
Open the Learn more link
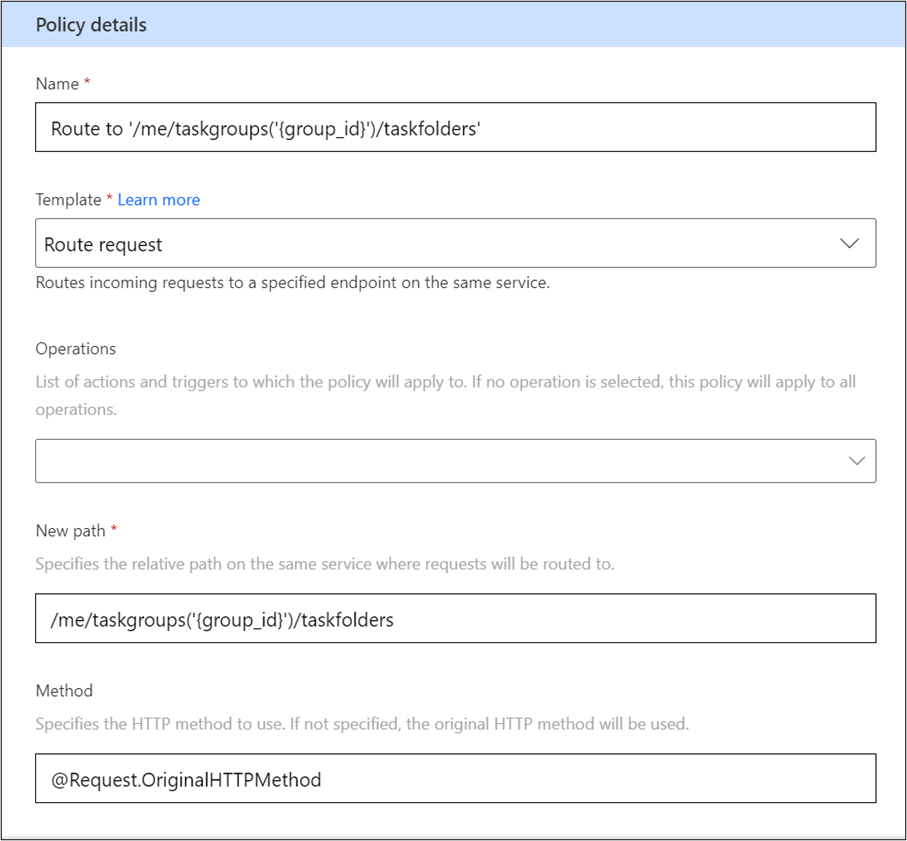point(158,200)
